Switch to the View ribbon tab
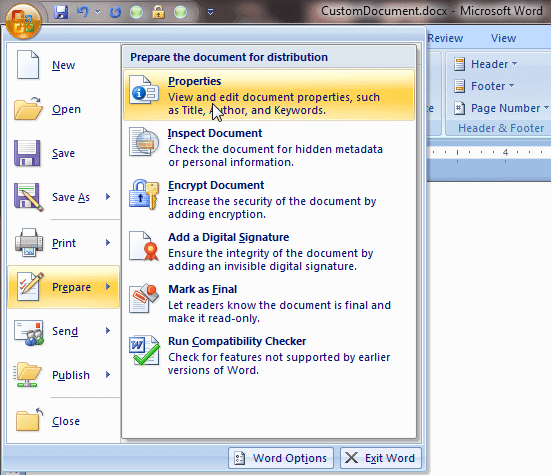Screen dimensions: 552x476 point(503,38)
